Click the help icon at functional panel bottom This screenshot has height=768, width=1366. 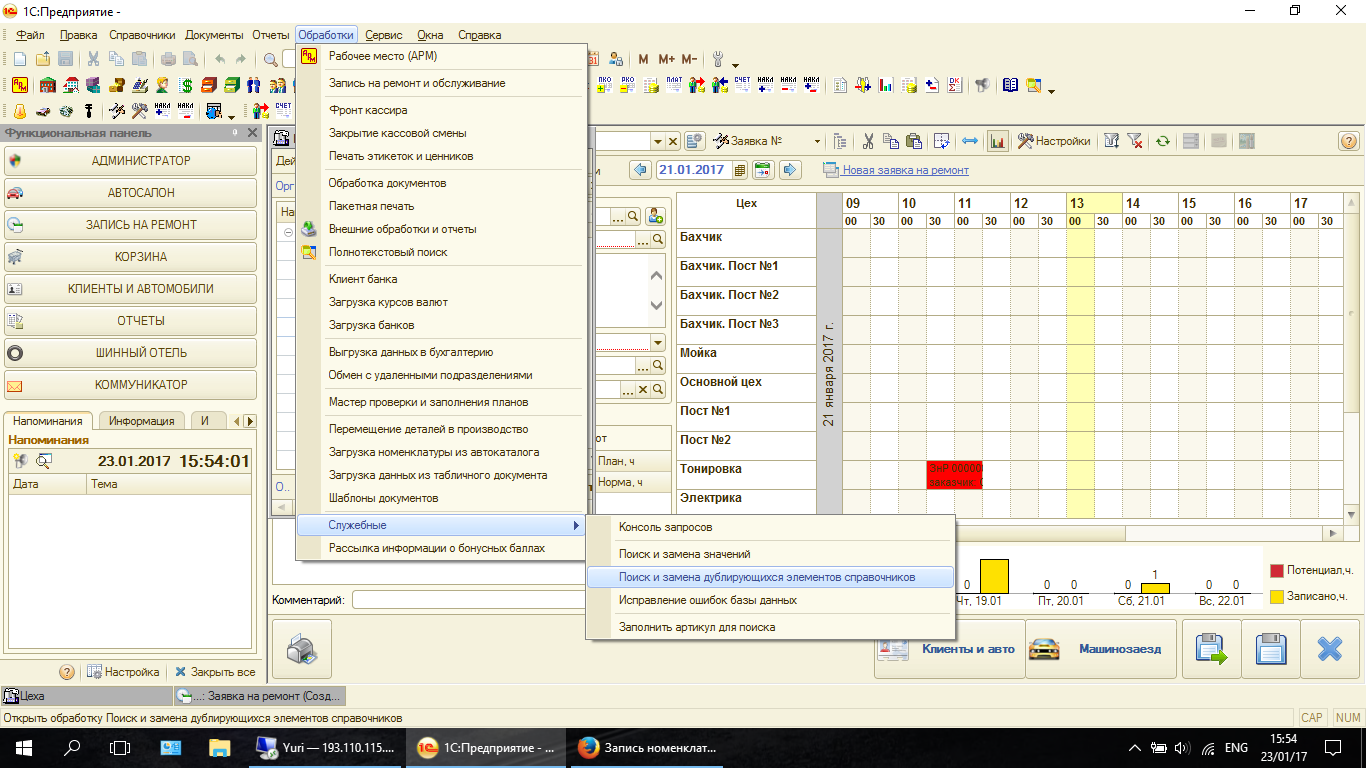click(67, 672)
